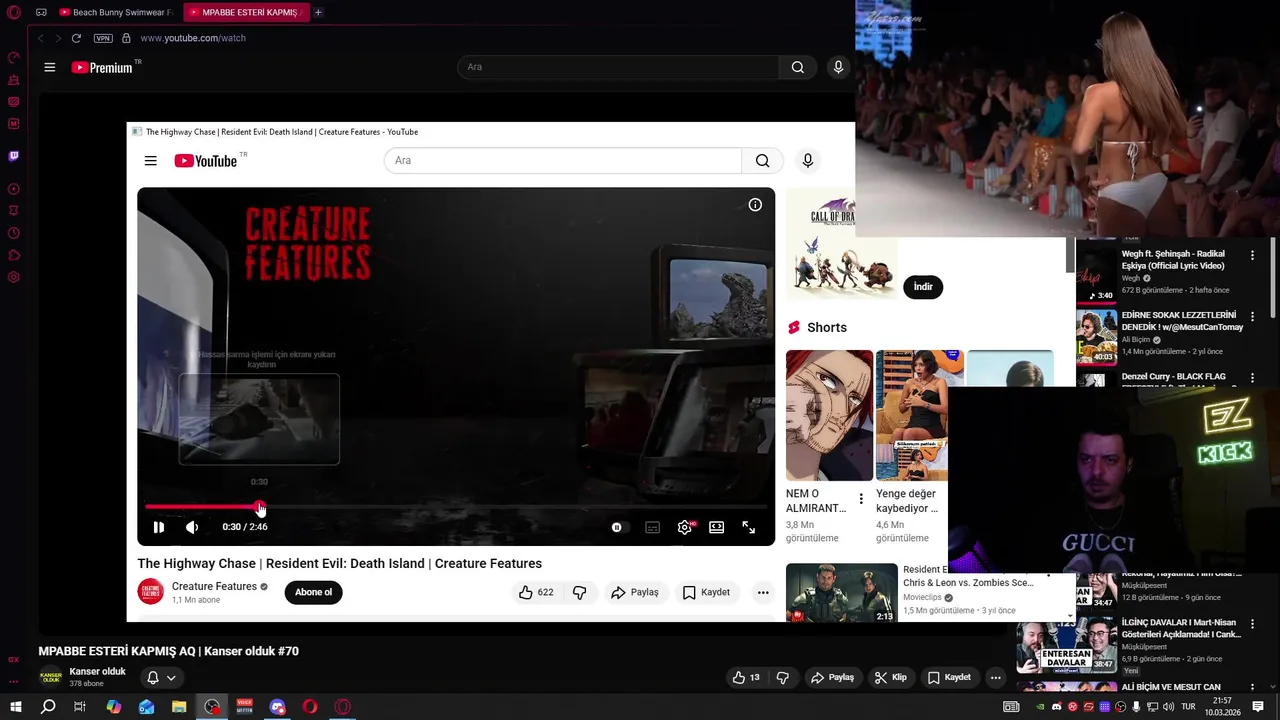Open more actions menu beside inner Kaydet button
The image size is (1280, 720).
point(763,592)
